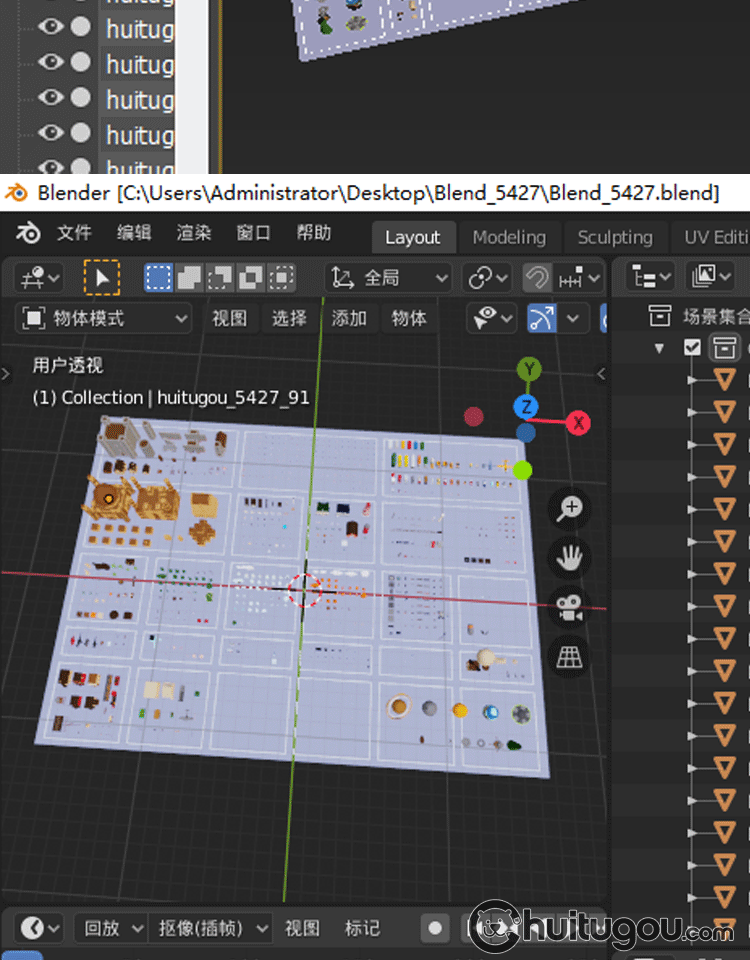Click the 标记 button in timeline header
750x960 pixels.
pyautogui.click(x=362, y=928)
